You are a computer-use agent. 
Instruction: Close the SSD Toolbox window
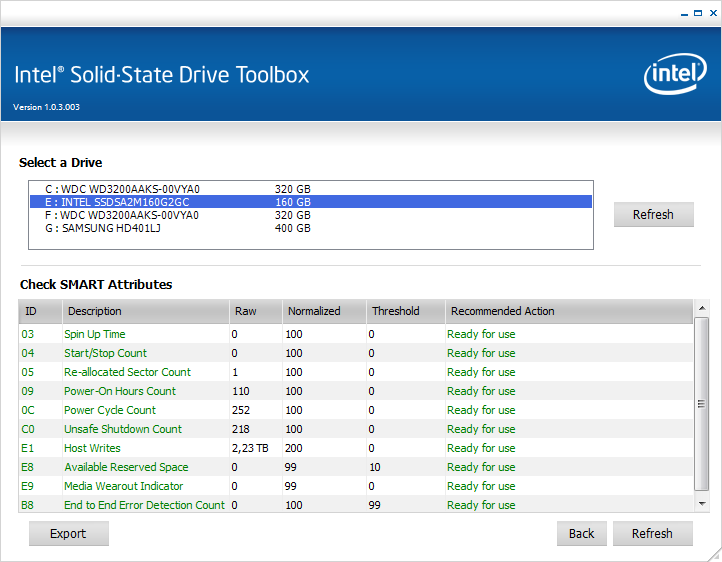point(713,13)
